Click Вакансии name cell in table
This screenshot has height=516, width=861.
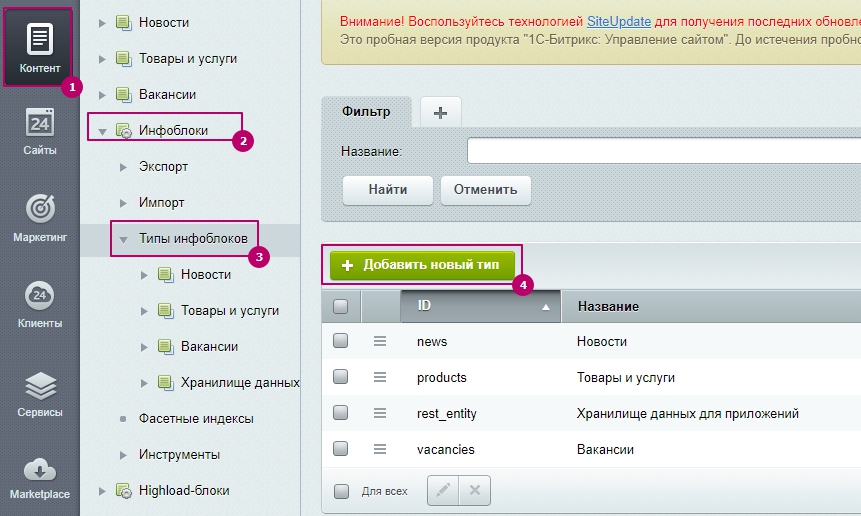click(x=605, y=450)
